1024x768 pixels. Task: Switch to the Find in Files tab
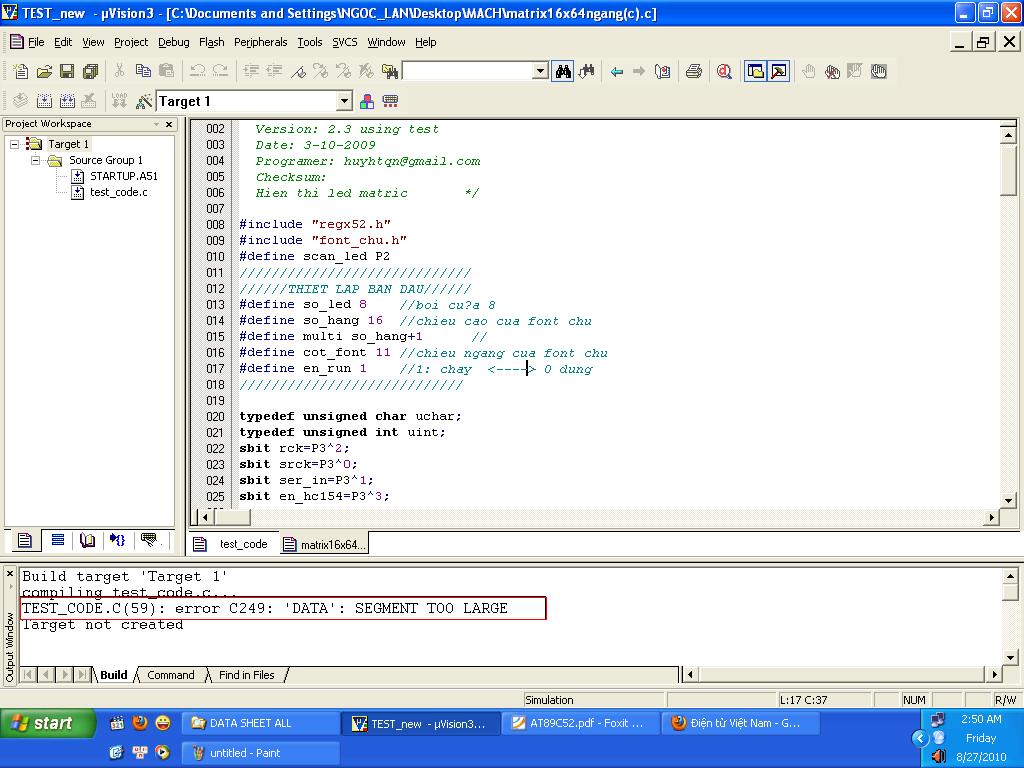tap(246, 675)
